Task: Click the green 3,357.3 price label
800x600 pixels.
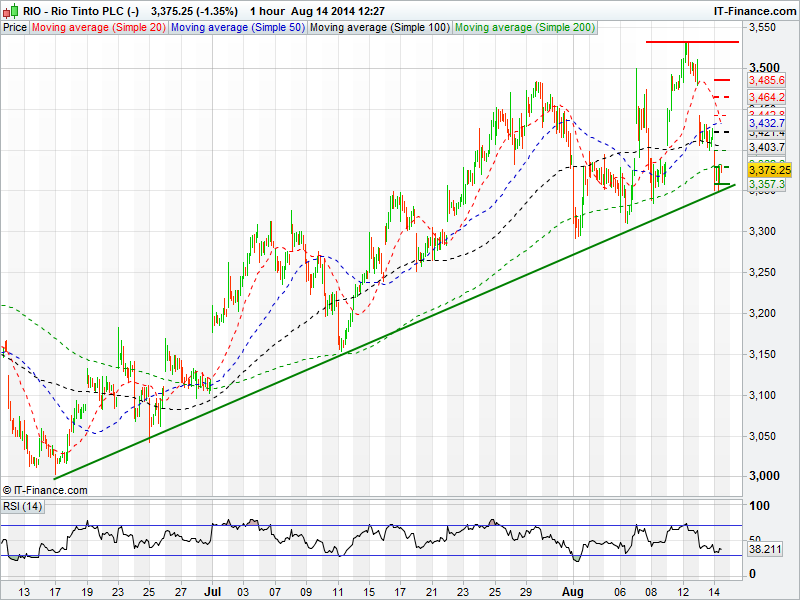Action: 766,185
